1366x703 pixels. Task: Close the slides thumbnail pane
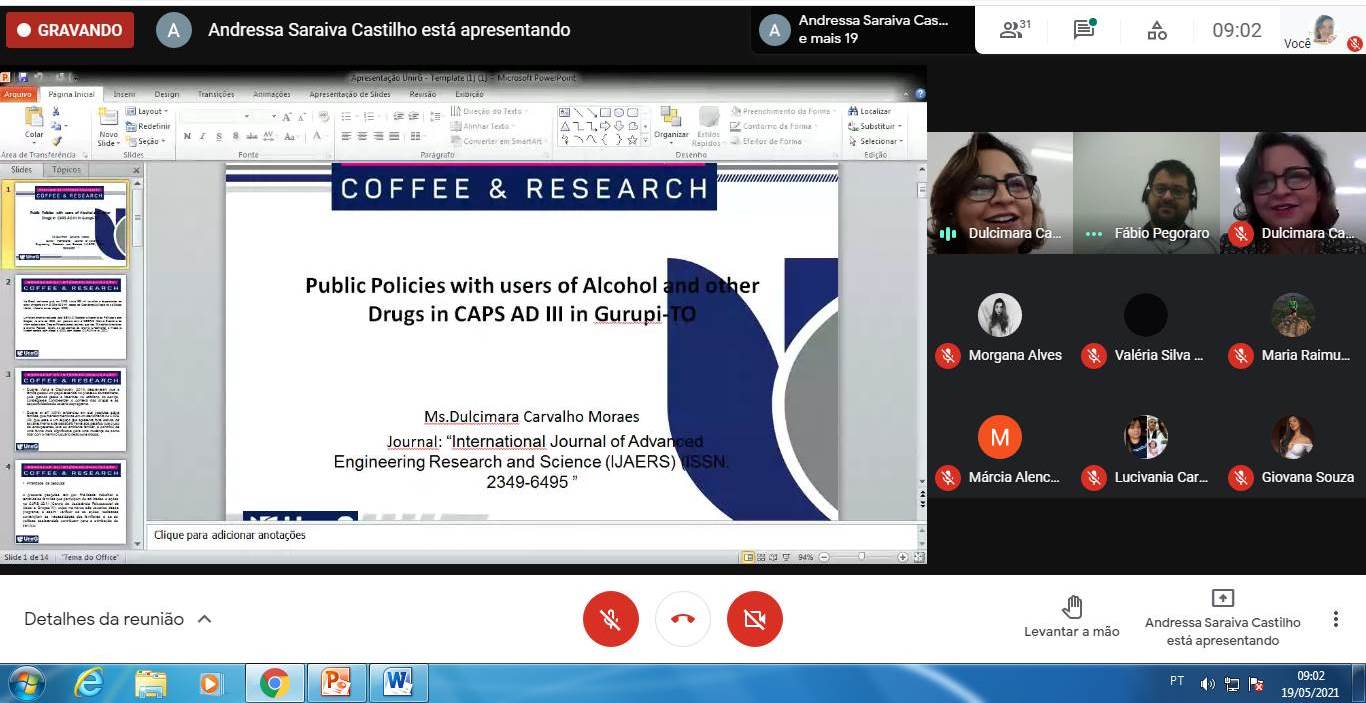tap(137, 170)
